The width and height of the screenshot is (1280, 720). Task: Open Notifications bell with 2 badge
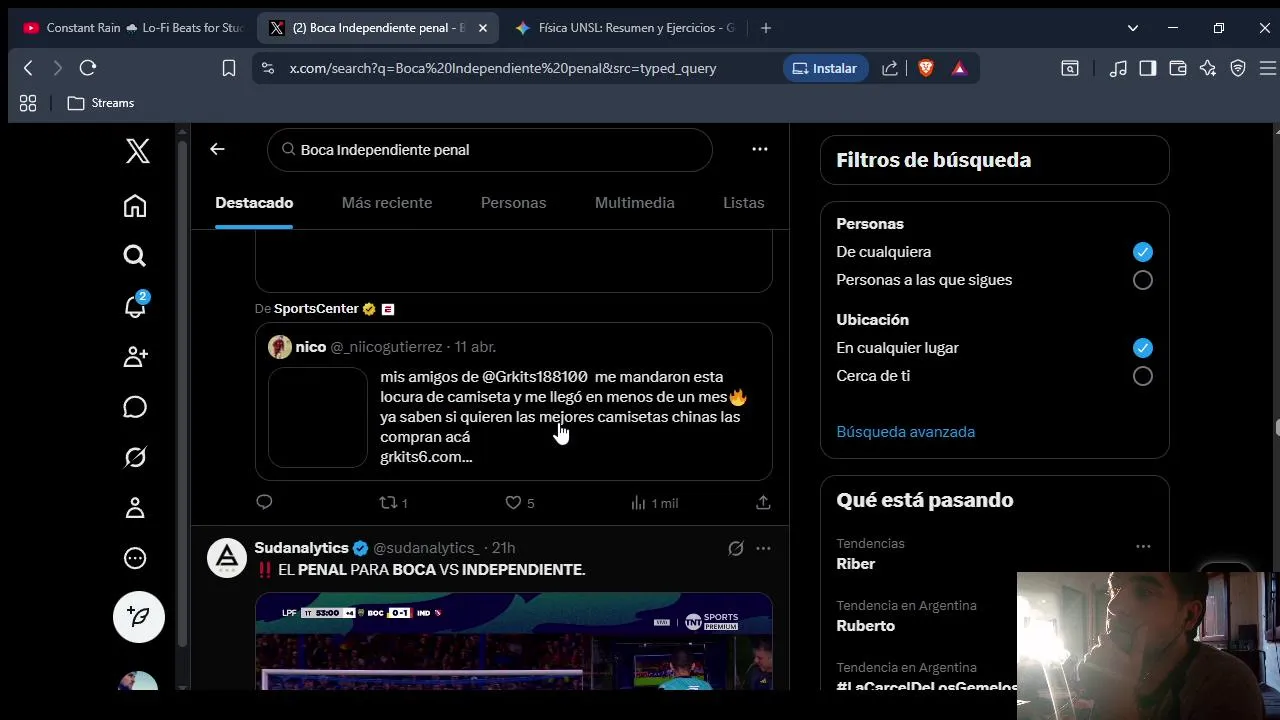tap(135, 305)
